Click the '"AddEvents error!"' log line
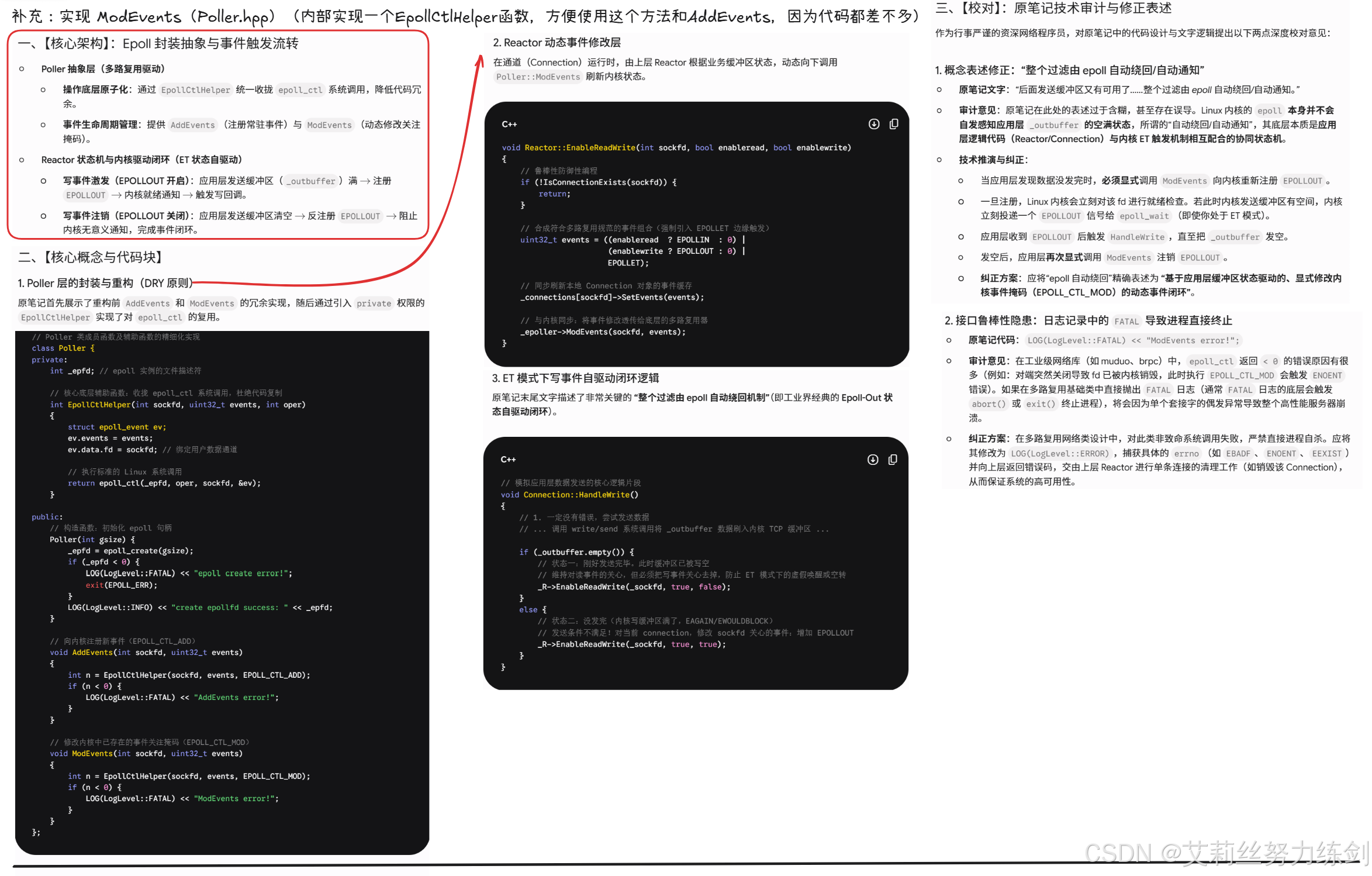 point(182,698)
